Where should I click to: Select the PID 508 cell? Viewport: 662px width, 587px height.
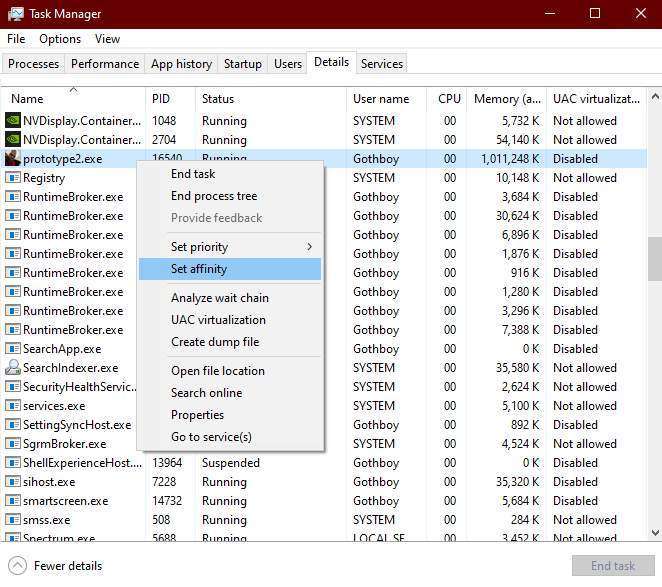click(x=161, y=520)
